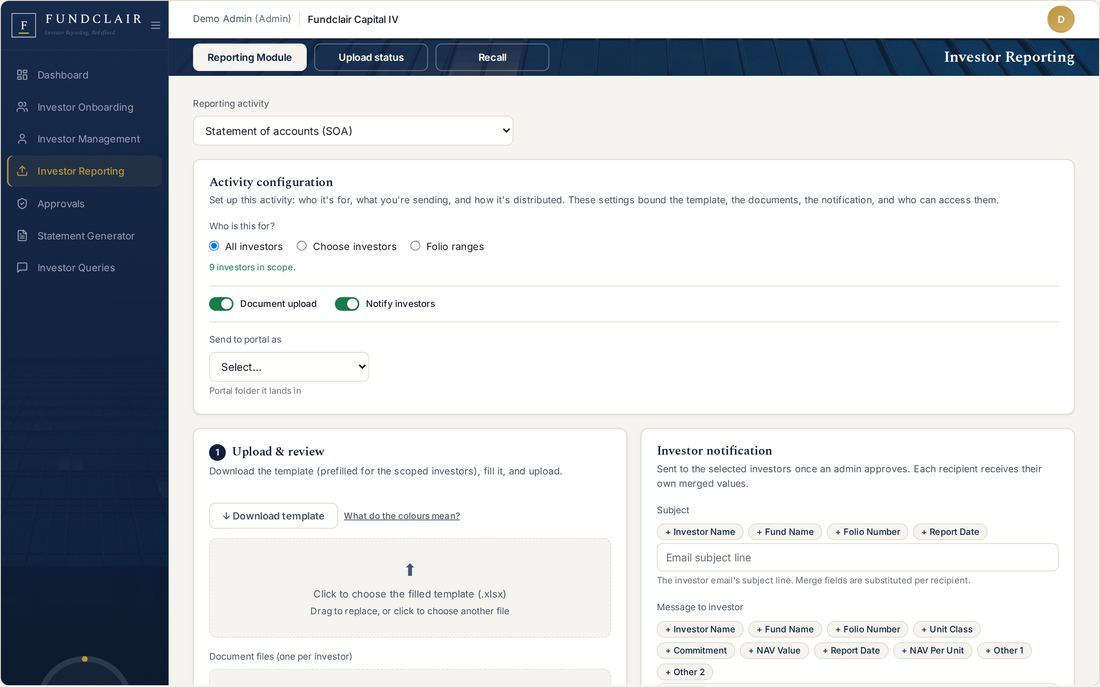Open the user avatar D menu
The height and width of the screenshot is (687, 1100).
pyautogui.click(x=1061, y=19)
